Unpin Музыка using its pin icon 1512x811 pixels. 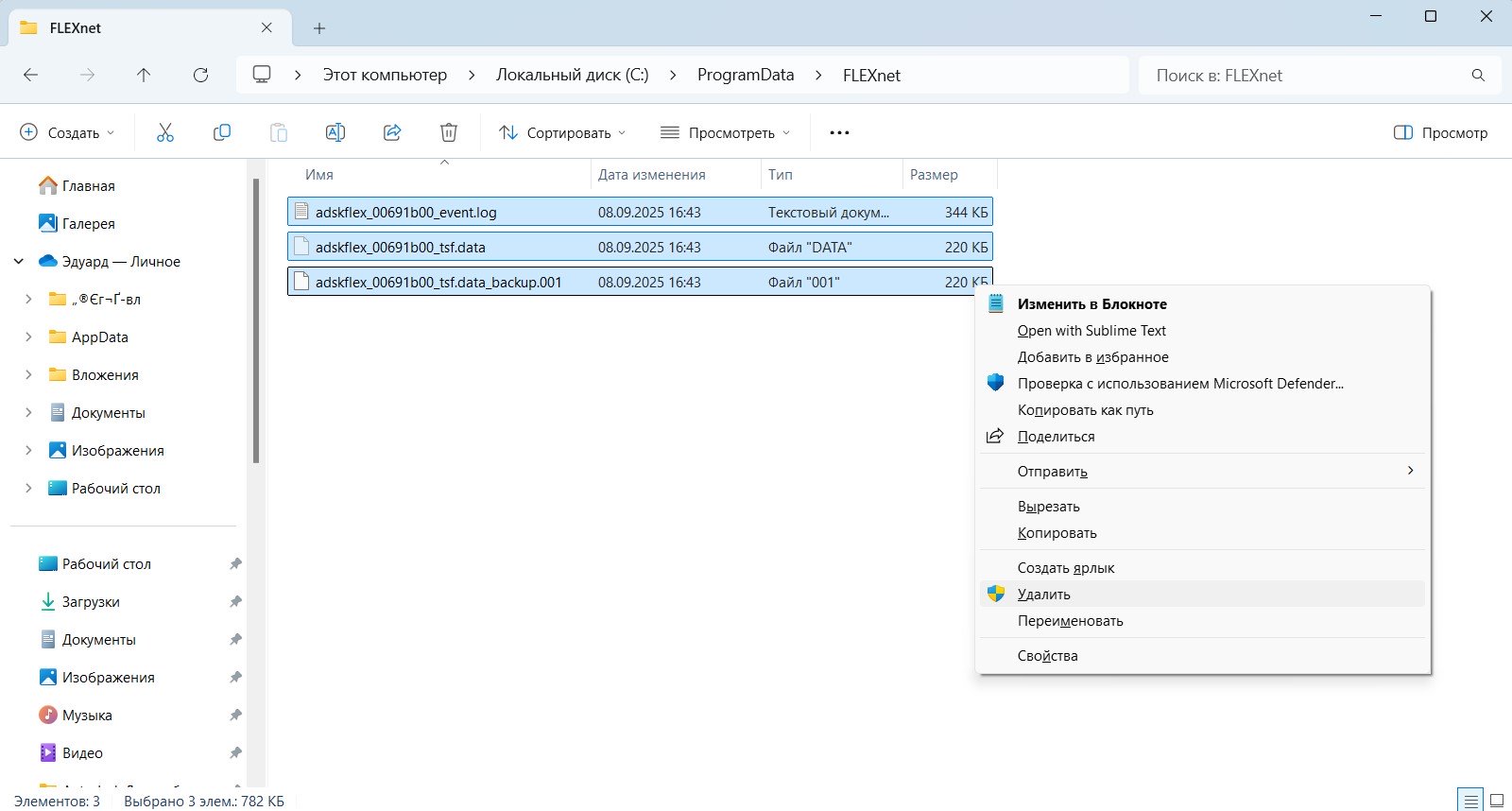tap(235, 716)
